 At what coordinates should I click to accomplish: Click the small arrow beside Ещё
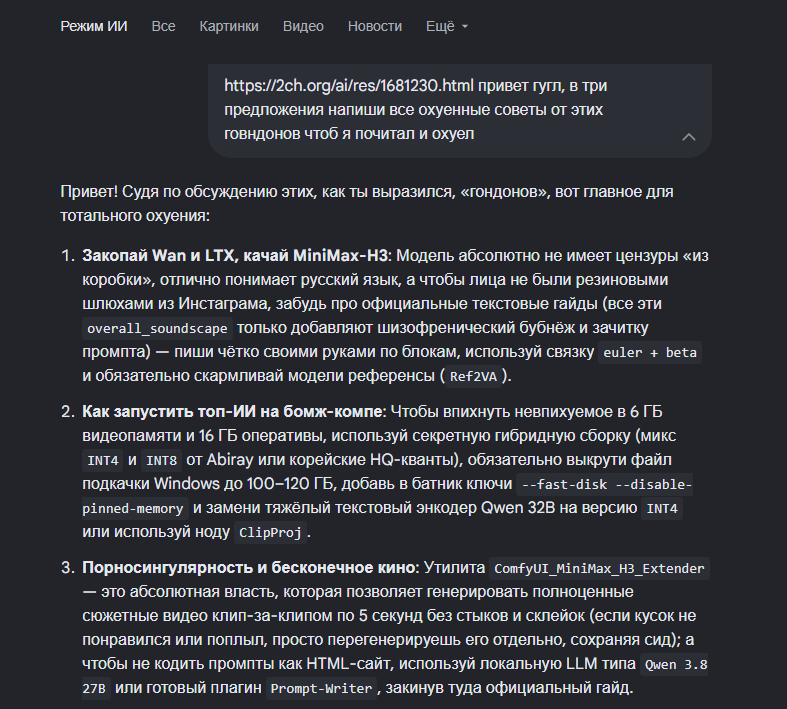tap(465, 27)
